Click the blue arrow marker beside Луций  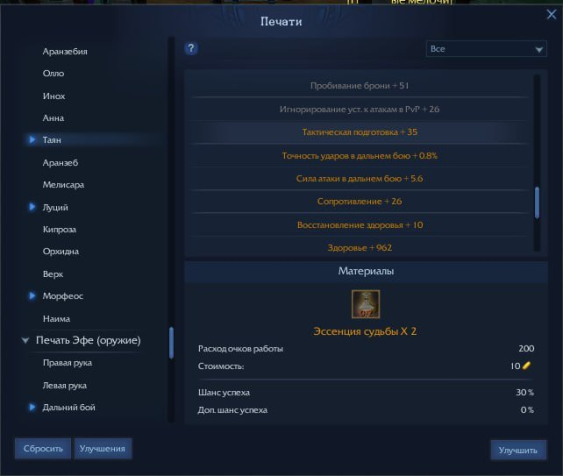click(x=32, y=207)
